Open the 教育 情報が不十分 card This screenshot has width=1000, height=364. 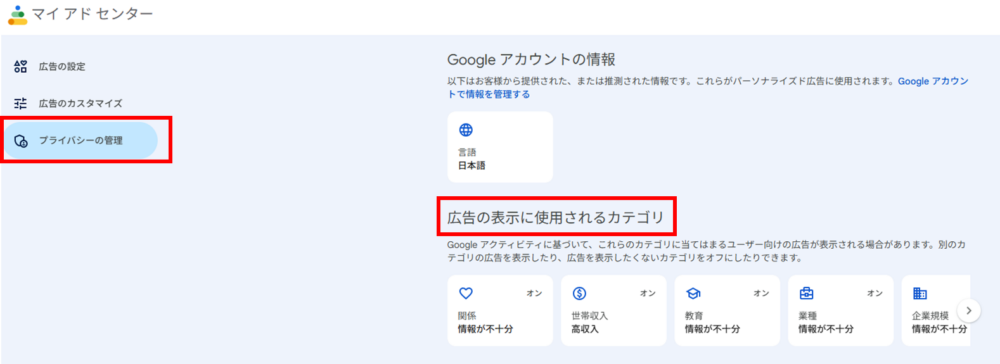pyautogui.click(x=727, y=310)
